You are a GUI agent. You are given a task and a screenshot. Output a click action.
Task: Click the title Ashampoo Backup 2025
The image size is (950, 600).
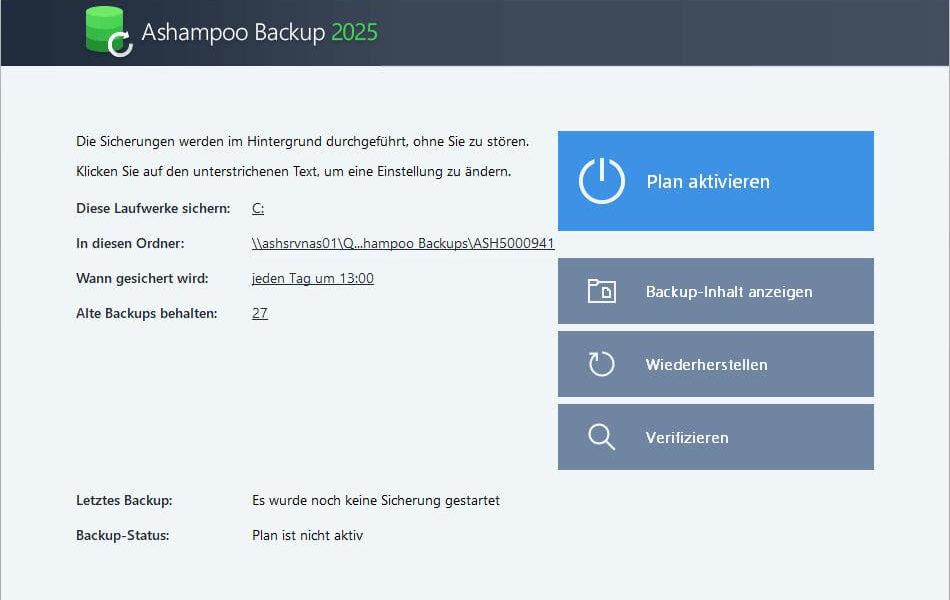tap(259, 32)
